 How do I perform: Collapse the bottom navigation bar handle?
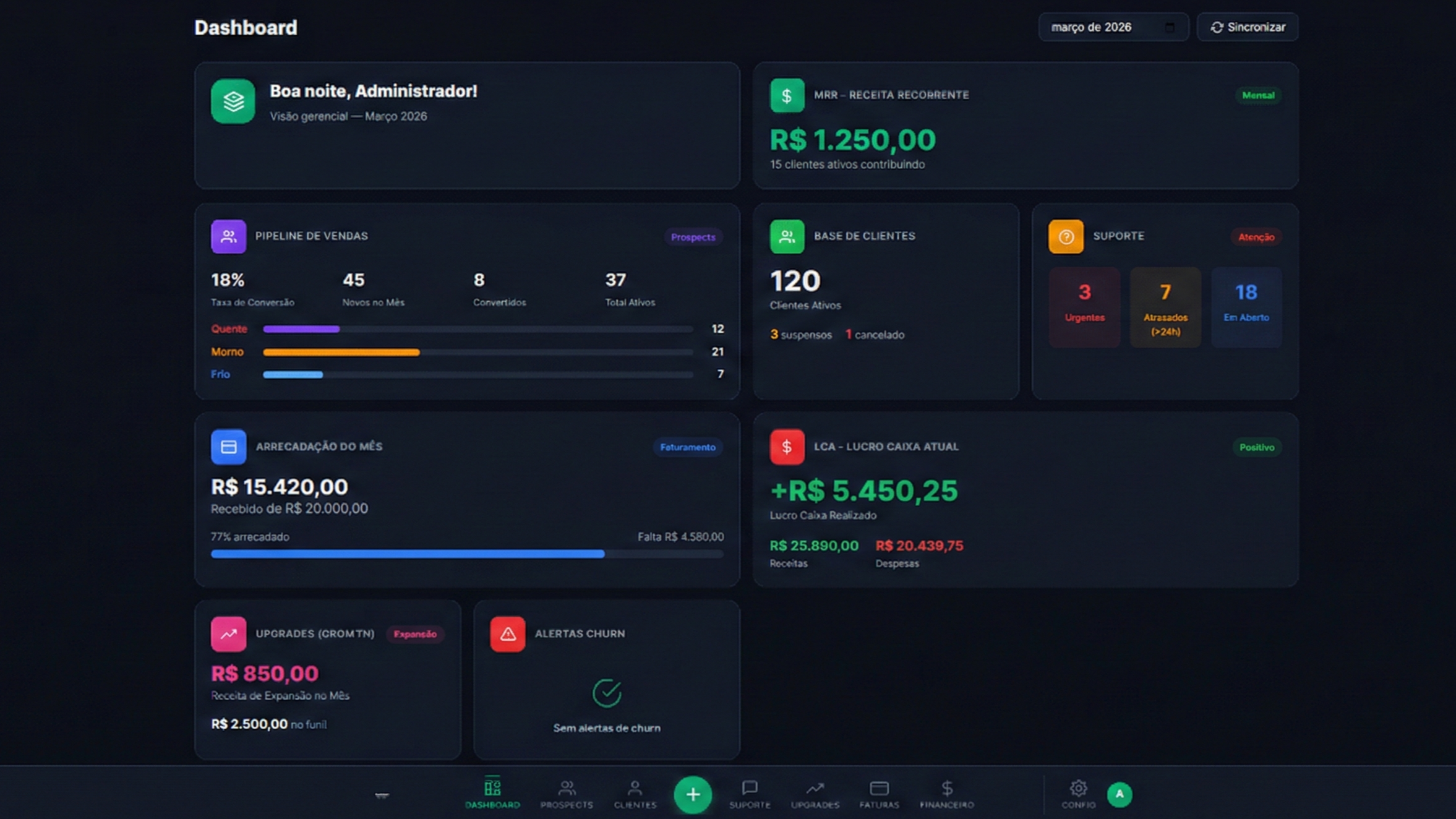tap(382, 795)
